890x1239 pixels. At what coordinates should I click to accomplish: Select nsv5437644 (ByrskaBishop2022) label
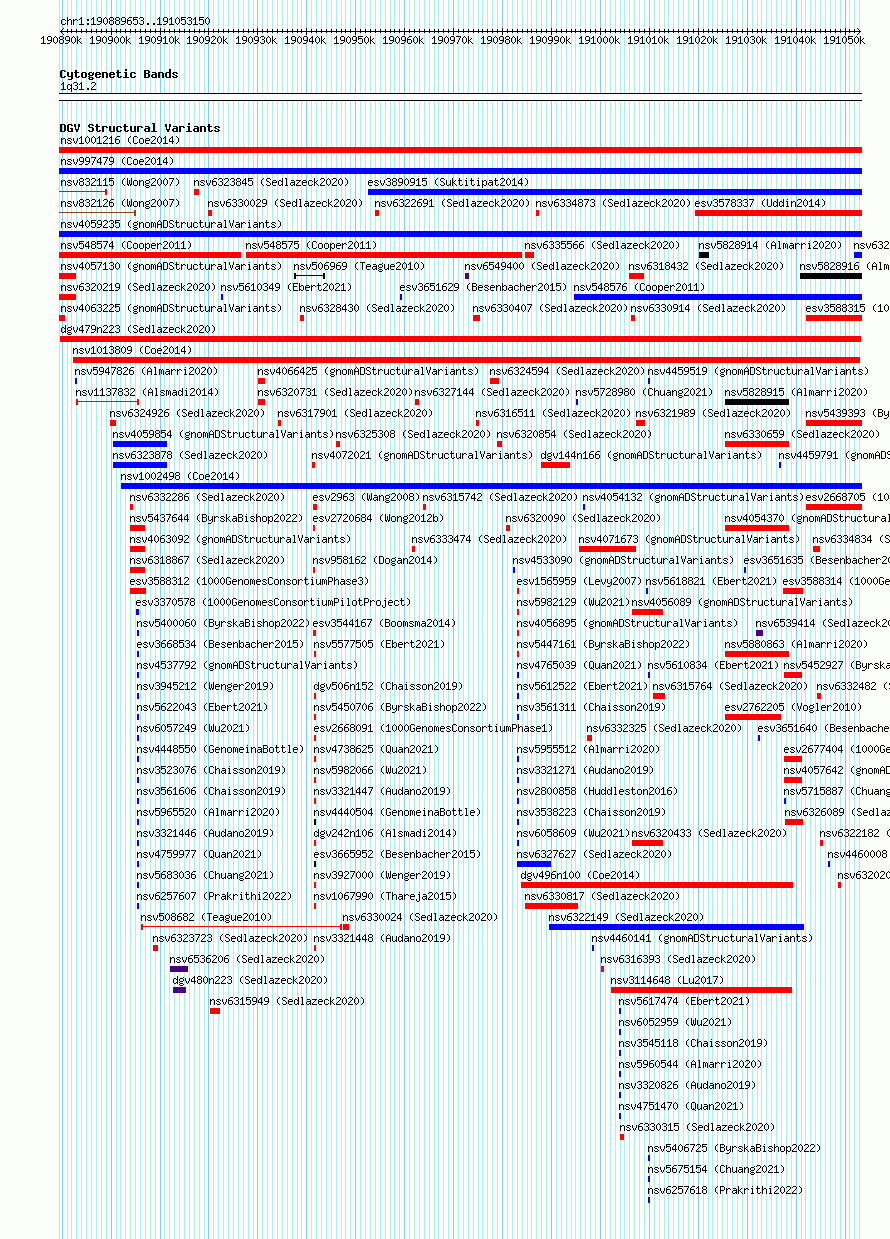point(216,518)
